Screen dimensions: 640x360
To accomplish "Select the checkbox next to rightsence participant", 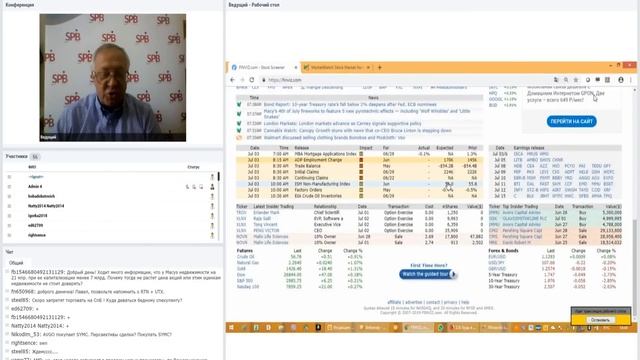I will (x=9, y=236).
